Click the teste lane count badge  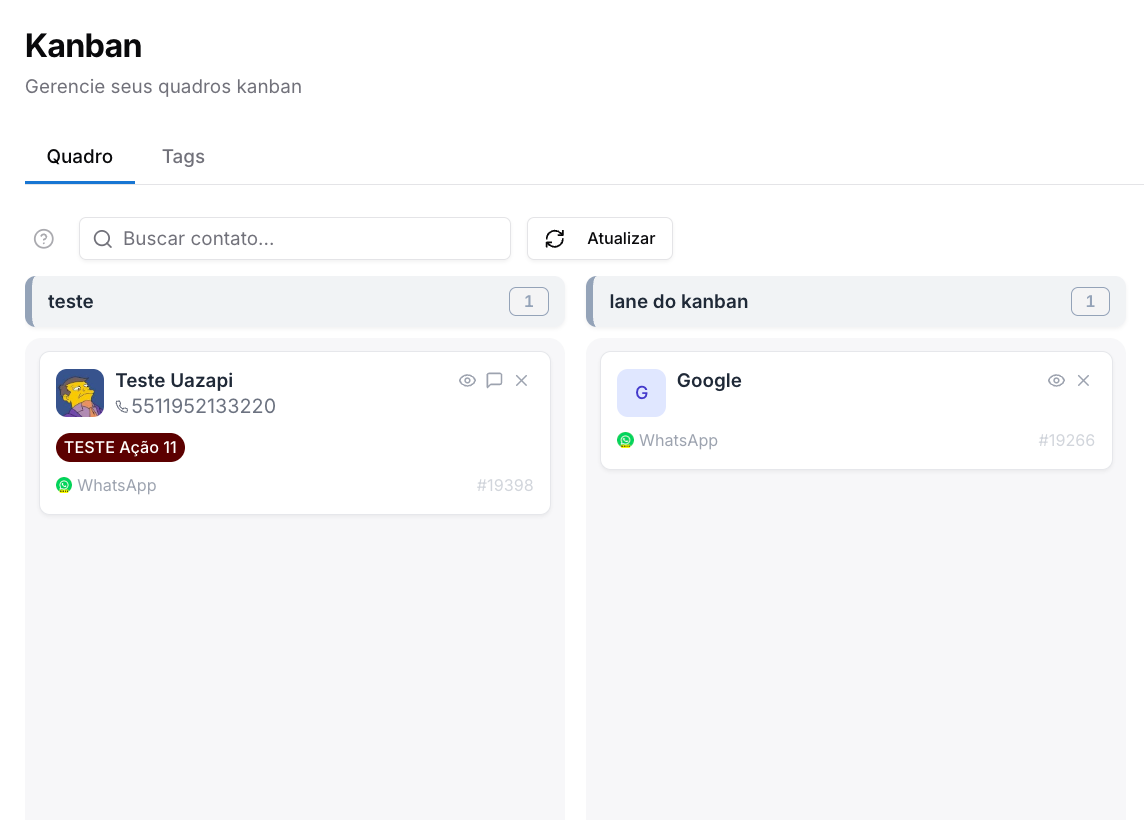pos(529,301)
